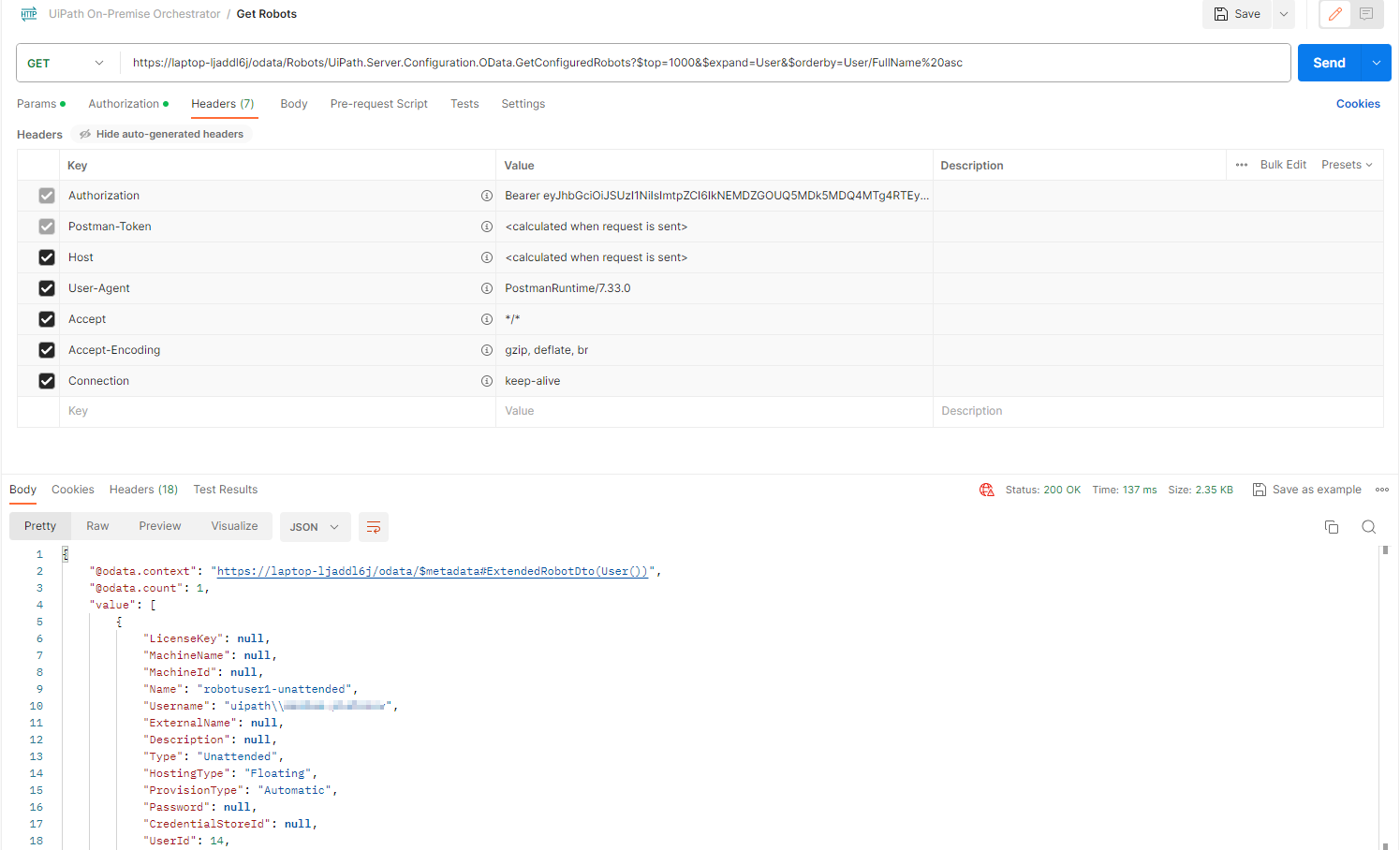Image resolution: width=1400 pixels, height=850 pixels.
Task: Click the empty header Key field
Action: click(x=277, y=411)
